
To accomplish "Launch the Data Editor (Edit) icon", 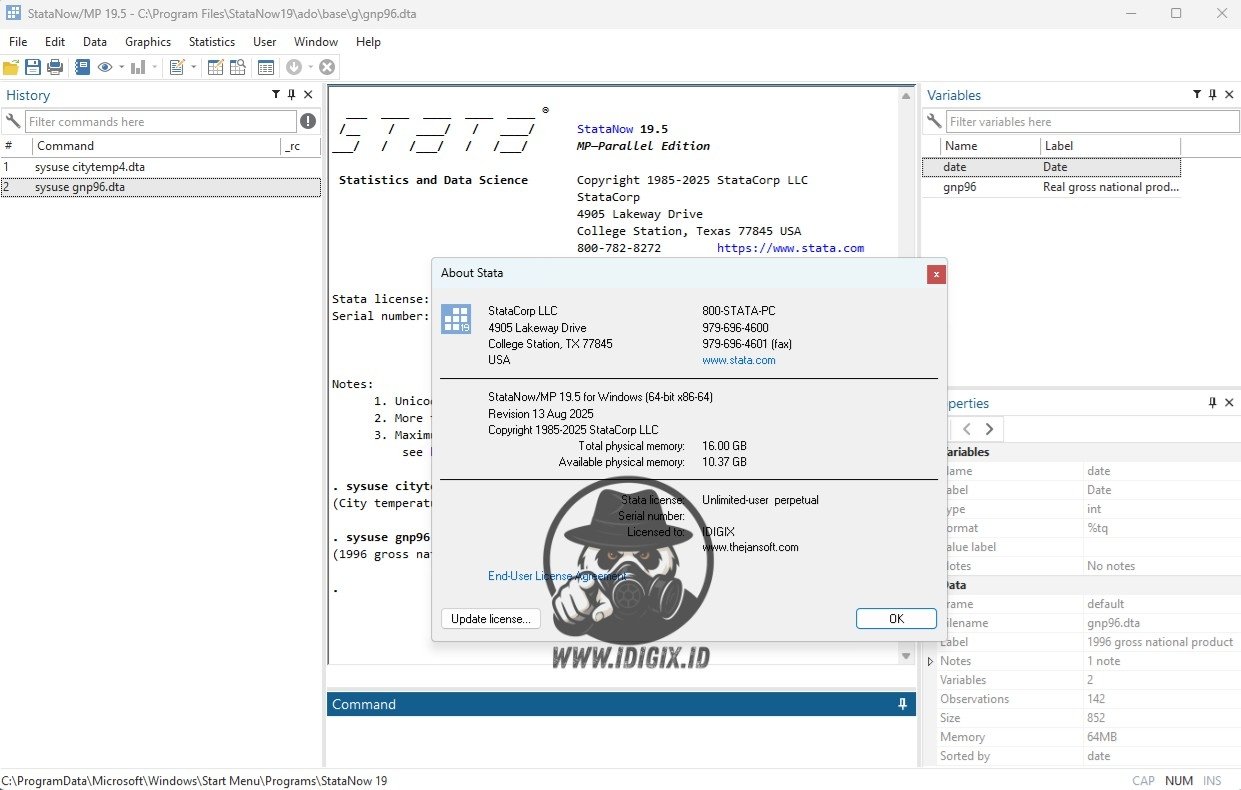I will coord(215,67).
